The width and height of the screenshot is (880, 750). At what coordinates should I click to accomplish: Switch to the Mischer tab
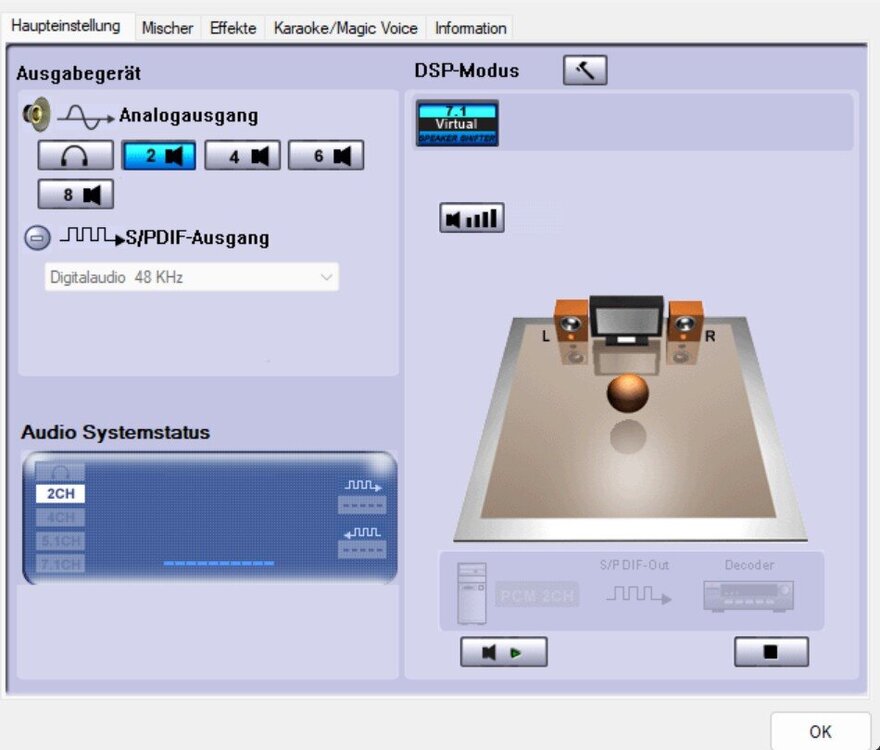click(x=167, y=28)
